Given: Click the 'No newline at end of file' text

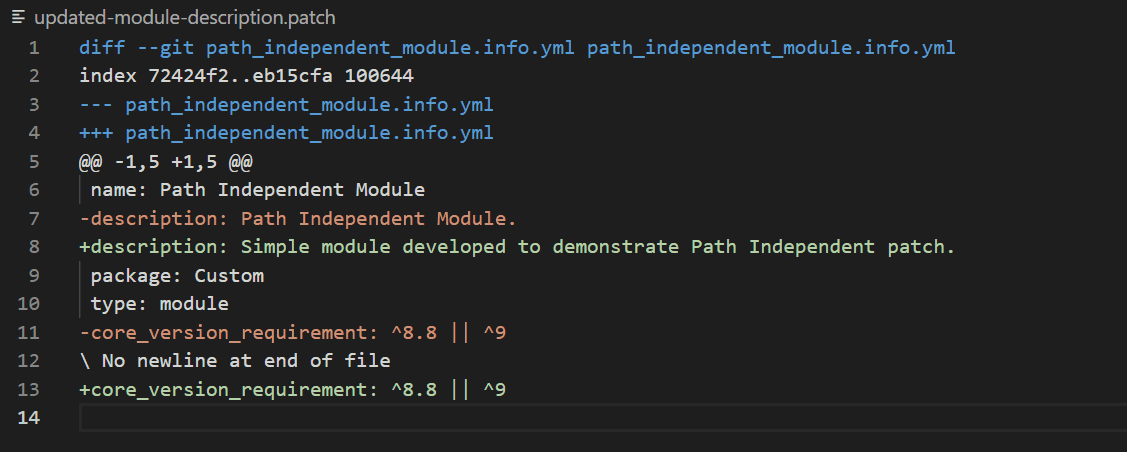Looking at the screenshot, I should click(x=245, y=360).
